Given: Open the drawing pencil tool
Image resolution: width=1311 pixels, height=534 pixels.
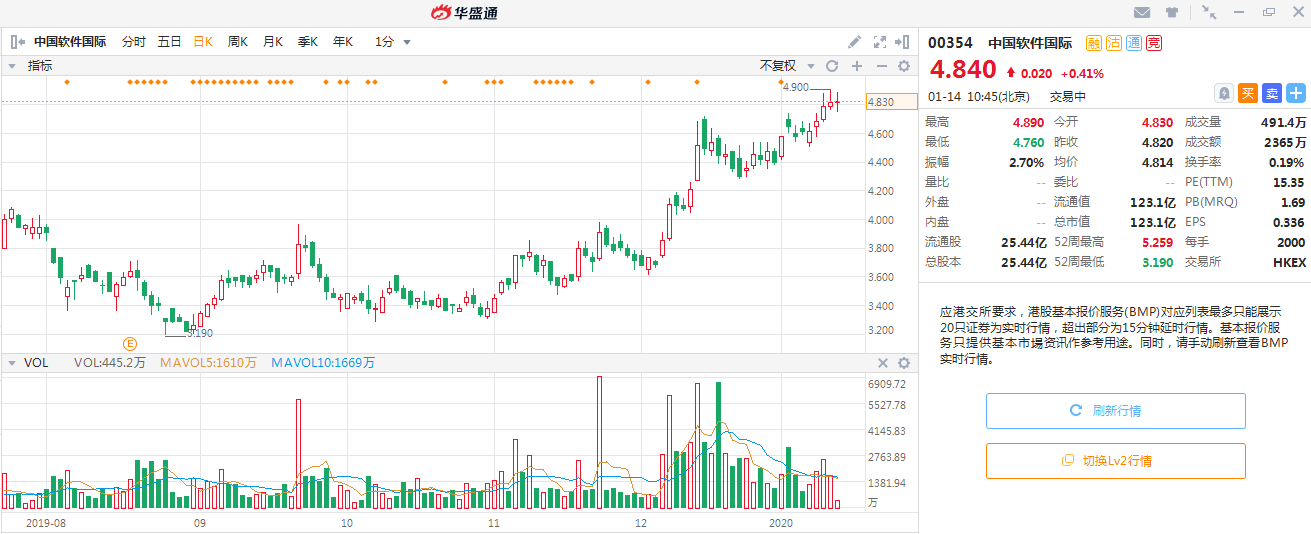Looking at the screenshot, I should (854, 42).
